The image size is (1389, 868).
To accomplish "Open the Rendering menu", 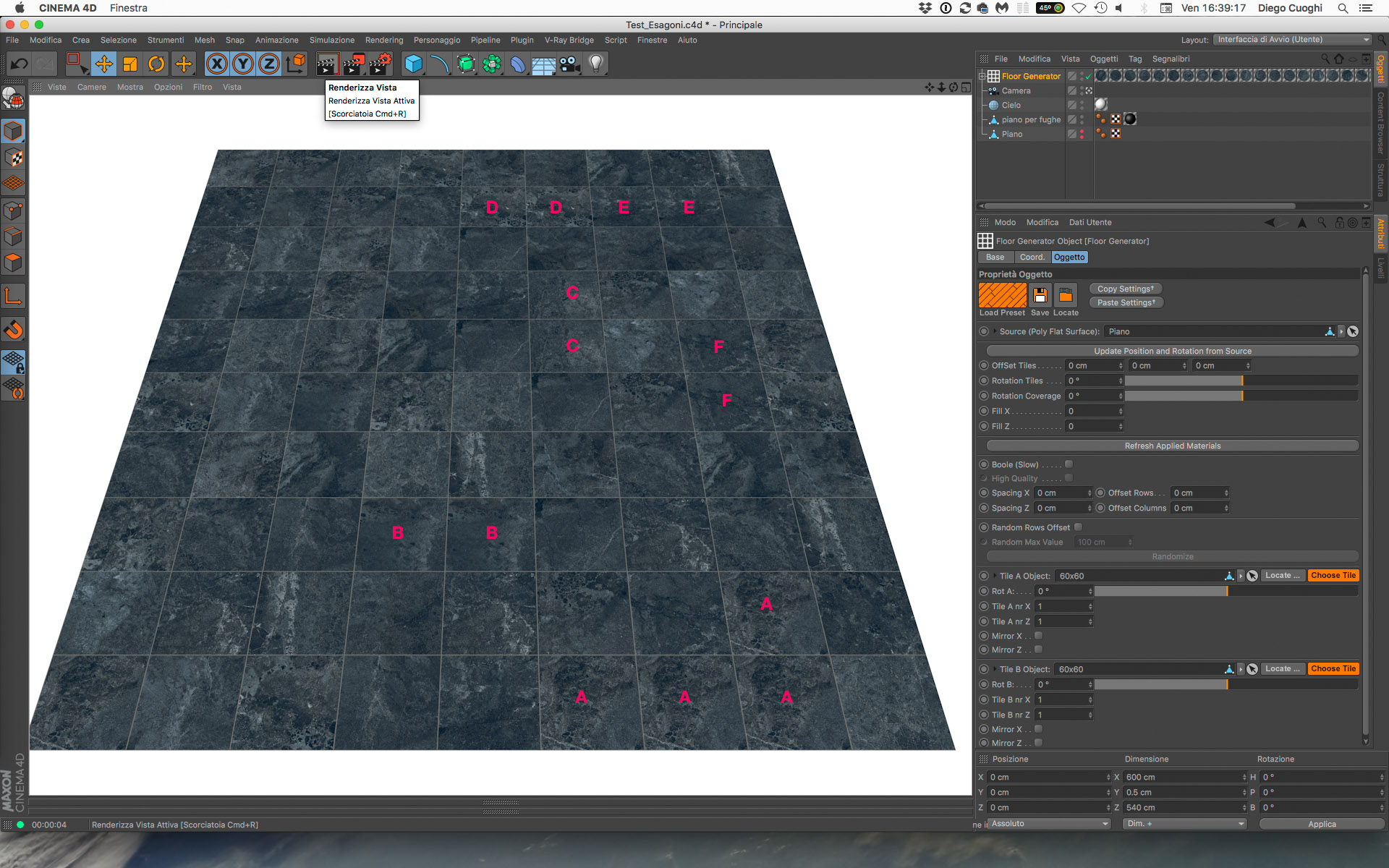I will click(383, 40).
